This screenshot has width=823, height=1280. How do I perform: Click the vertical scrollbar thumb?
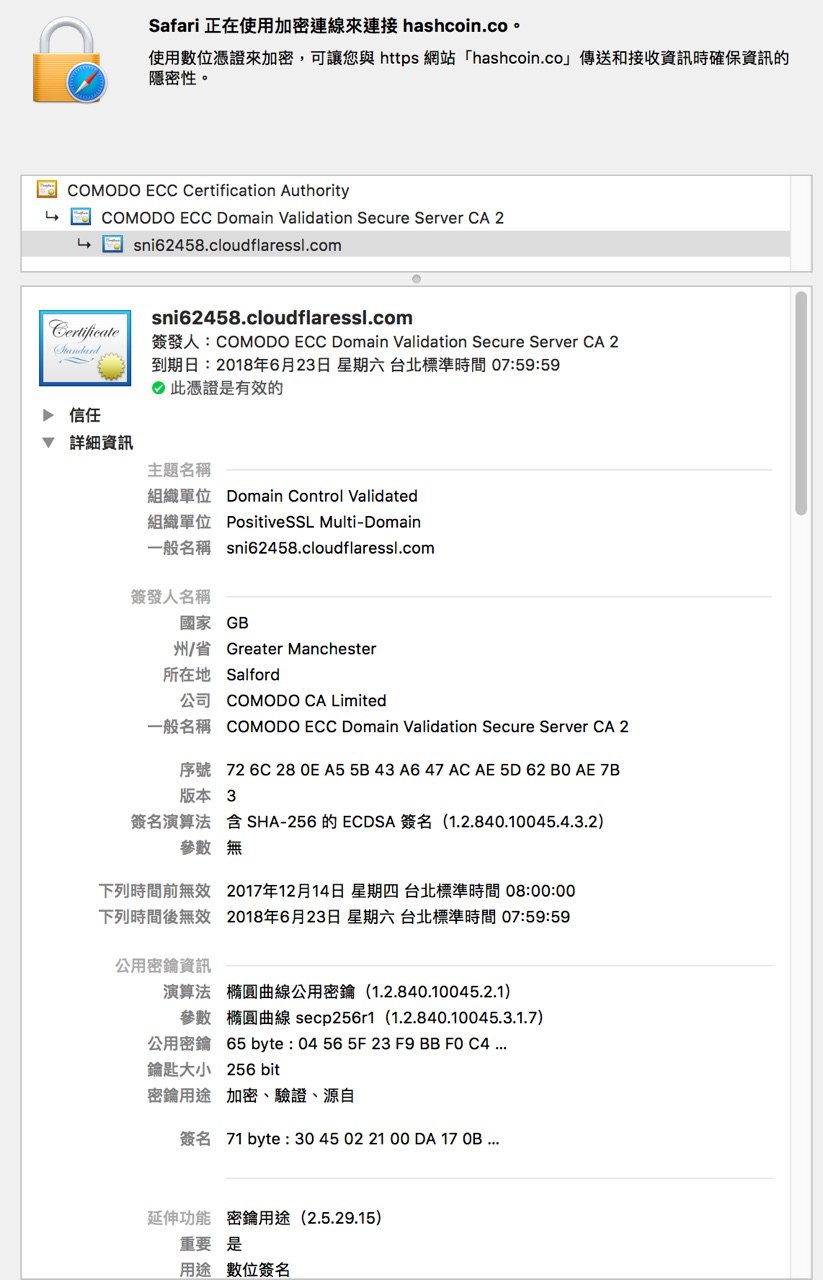tap(801, 403)
